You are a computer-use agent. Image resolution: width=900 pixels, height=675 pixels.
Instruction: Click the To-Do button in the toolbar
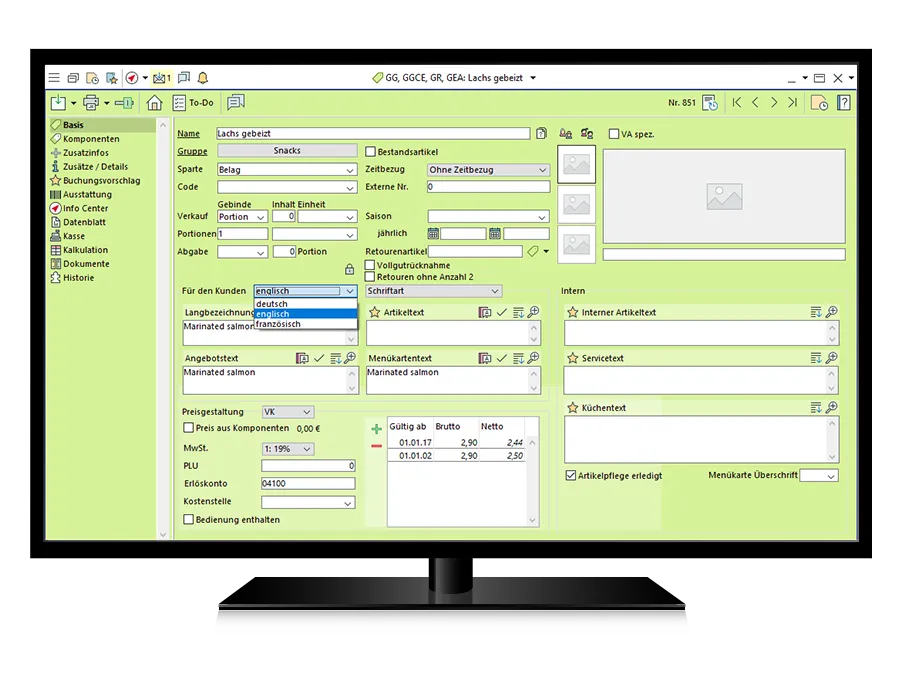coord(194,102)
